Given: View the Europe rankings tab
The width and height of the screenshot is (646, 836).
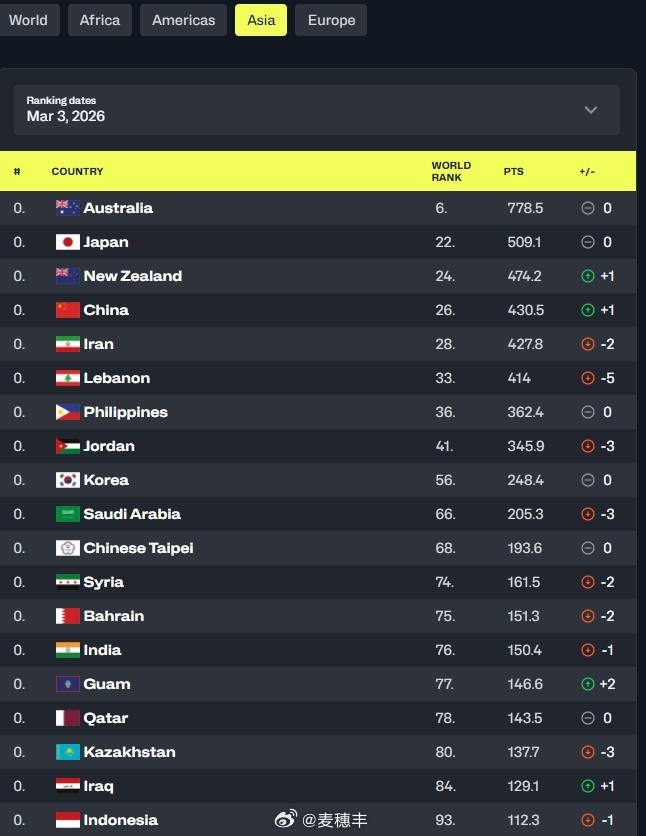Looking at the screenshot, I should point(331,19).
